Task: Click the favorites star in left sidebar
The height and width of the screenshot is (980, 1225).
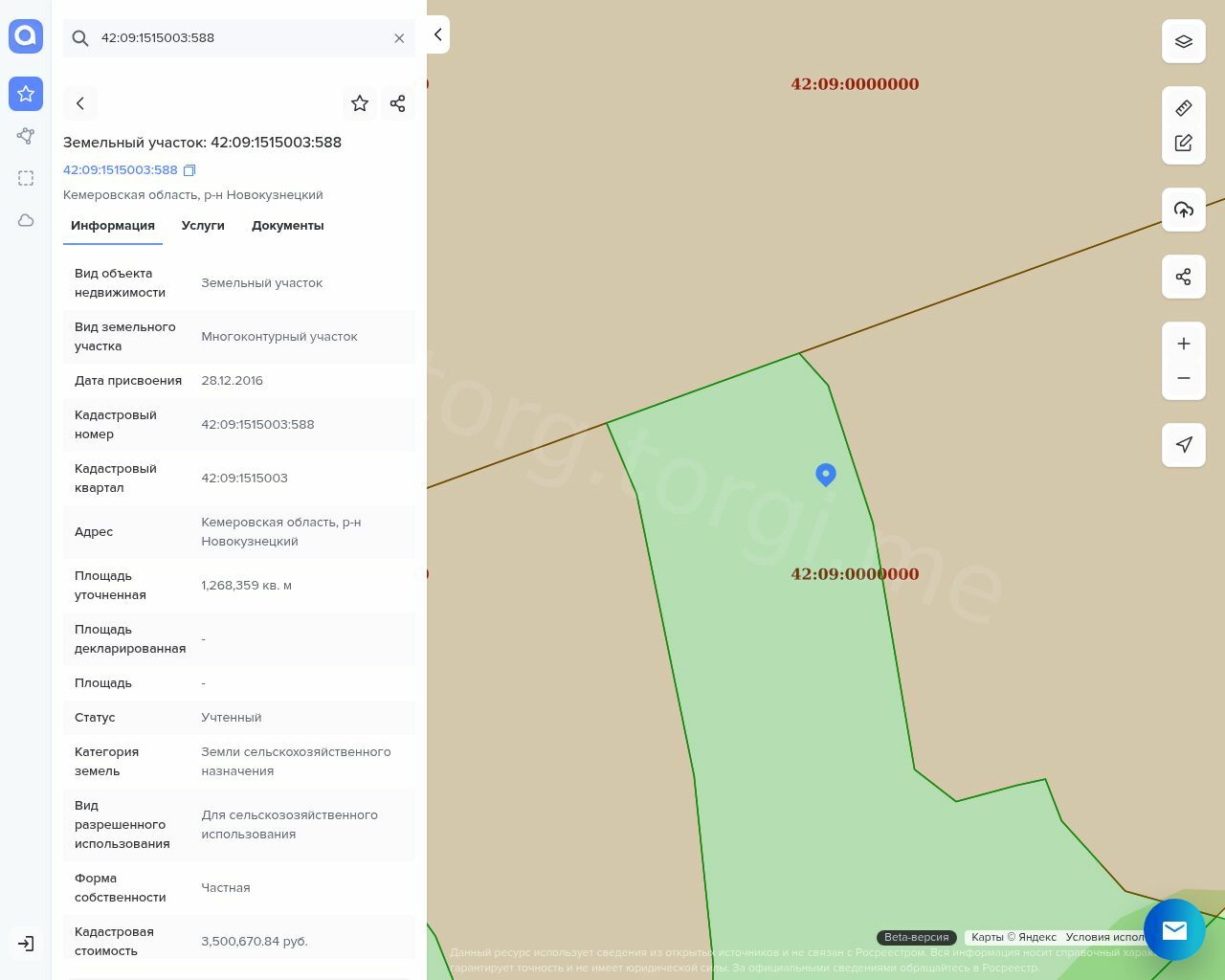Action: pos(26,94)
